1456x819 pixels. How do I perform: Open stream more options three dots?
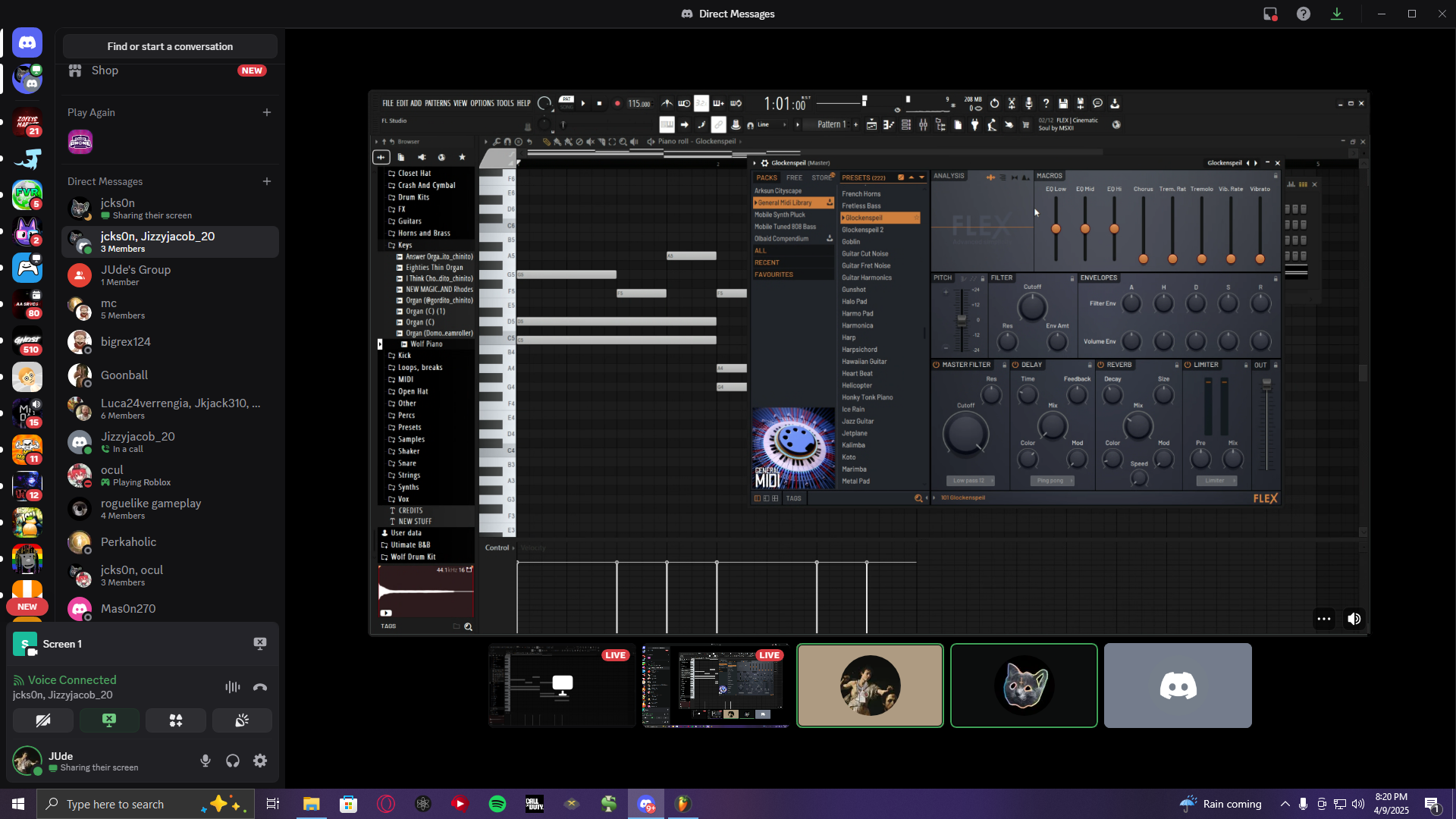point(1323,619)
